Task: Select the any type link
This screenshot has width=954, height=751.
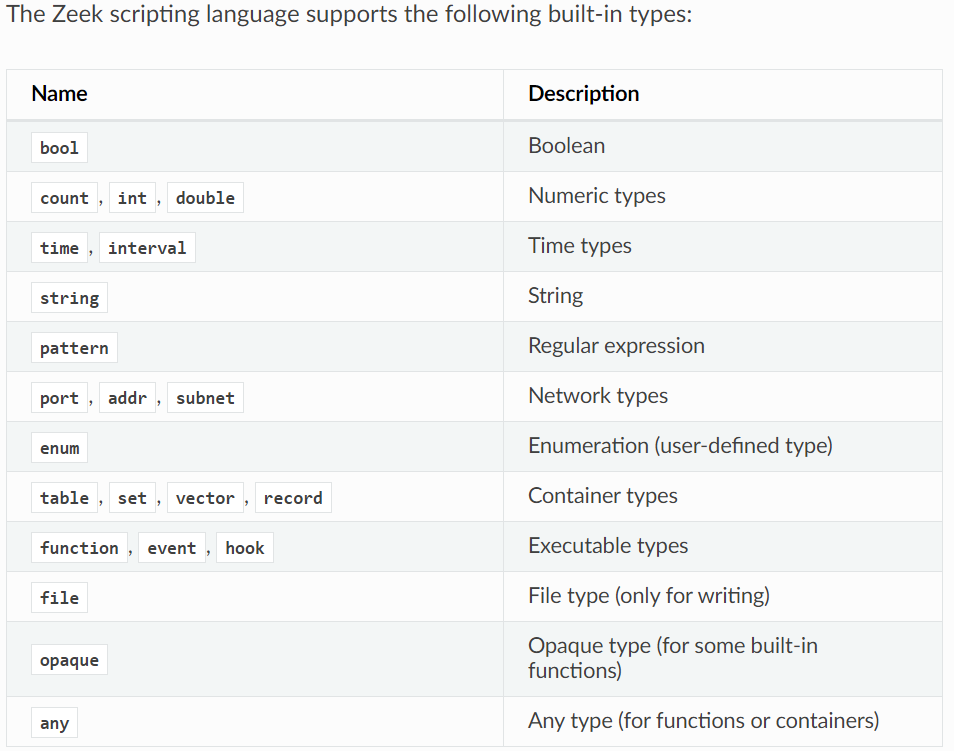Action: click(x=54, y=723)
